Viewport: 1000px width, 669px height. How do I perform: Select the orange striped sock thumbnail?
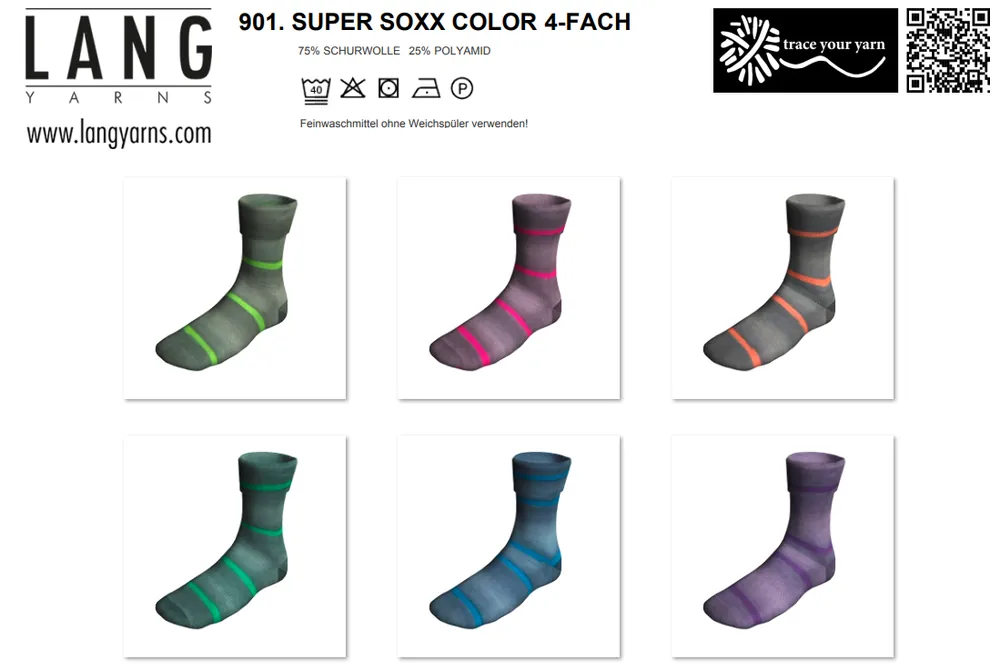(783, 288)
